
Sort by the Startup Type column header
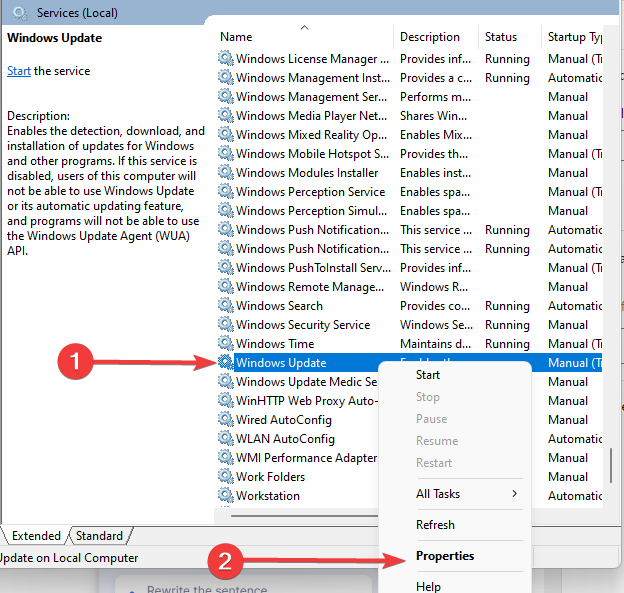click(575, 37)
